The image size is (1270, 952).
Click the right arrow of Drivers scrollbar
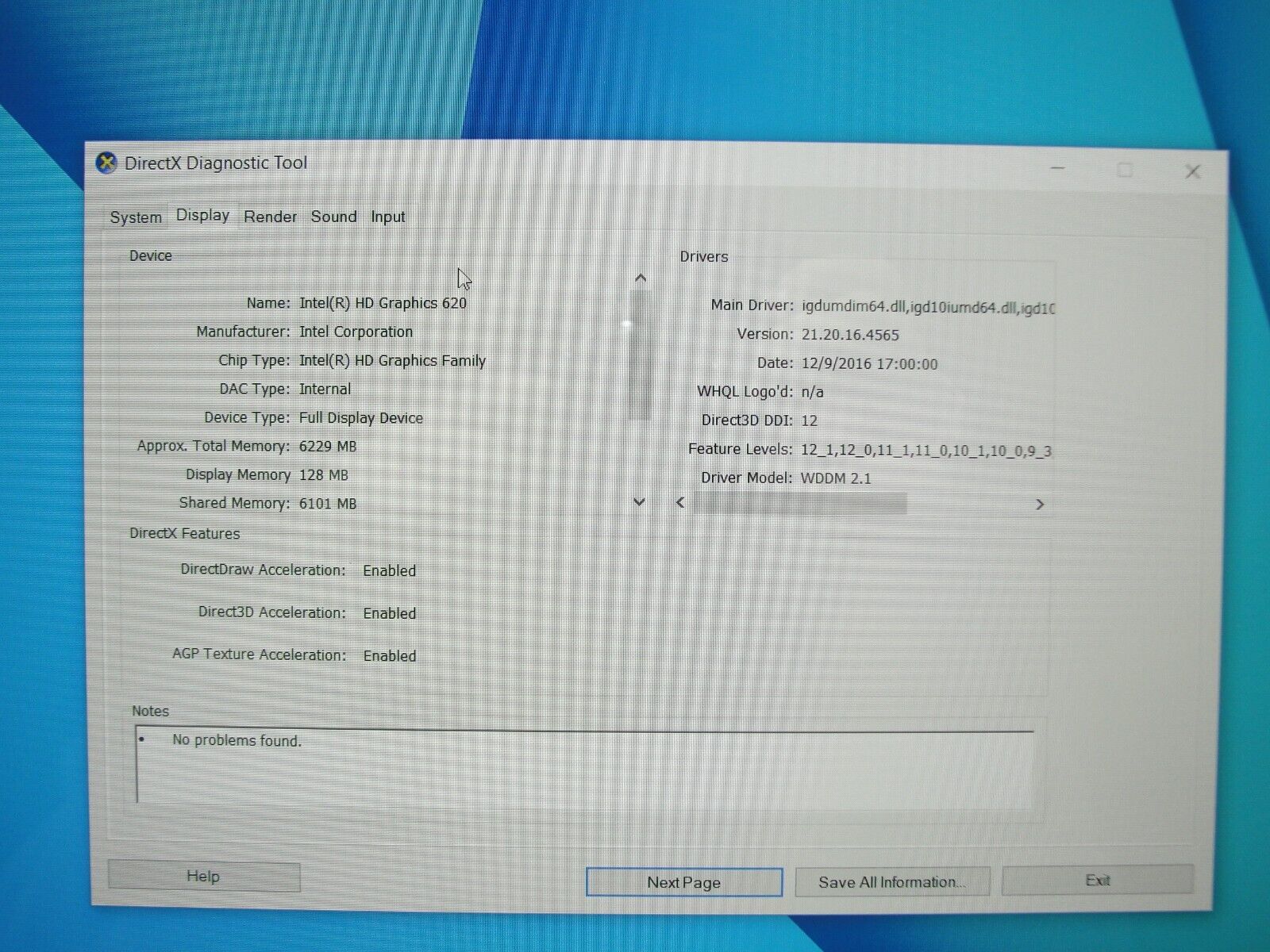(x=1041, y=504)
